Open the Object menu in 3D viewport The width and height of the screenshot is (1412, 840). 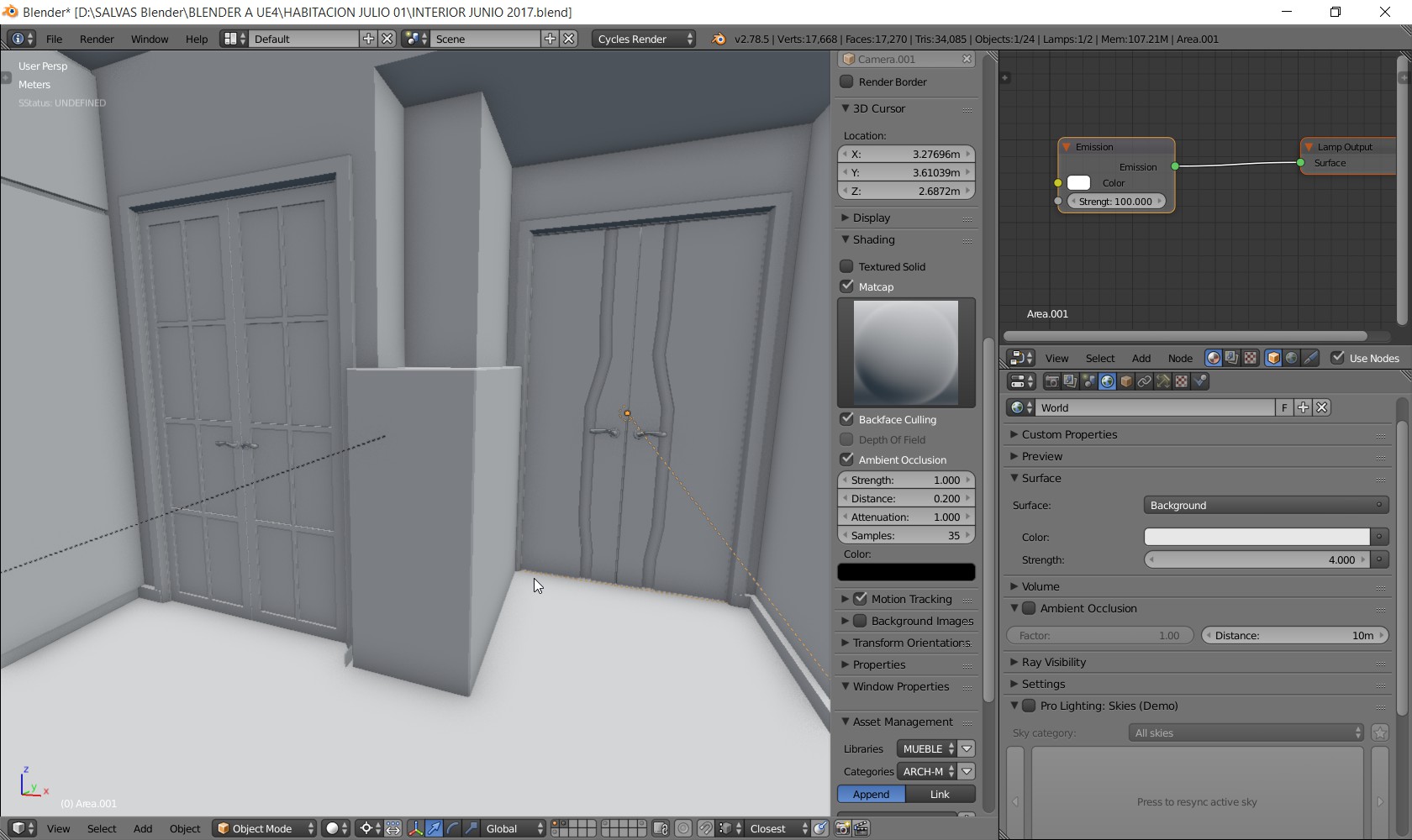pos(185,828)
